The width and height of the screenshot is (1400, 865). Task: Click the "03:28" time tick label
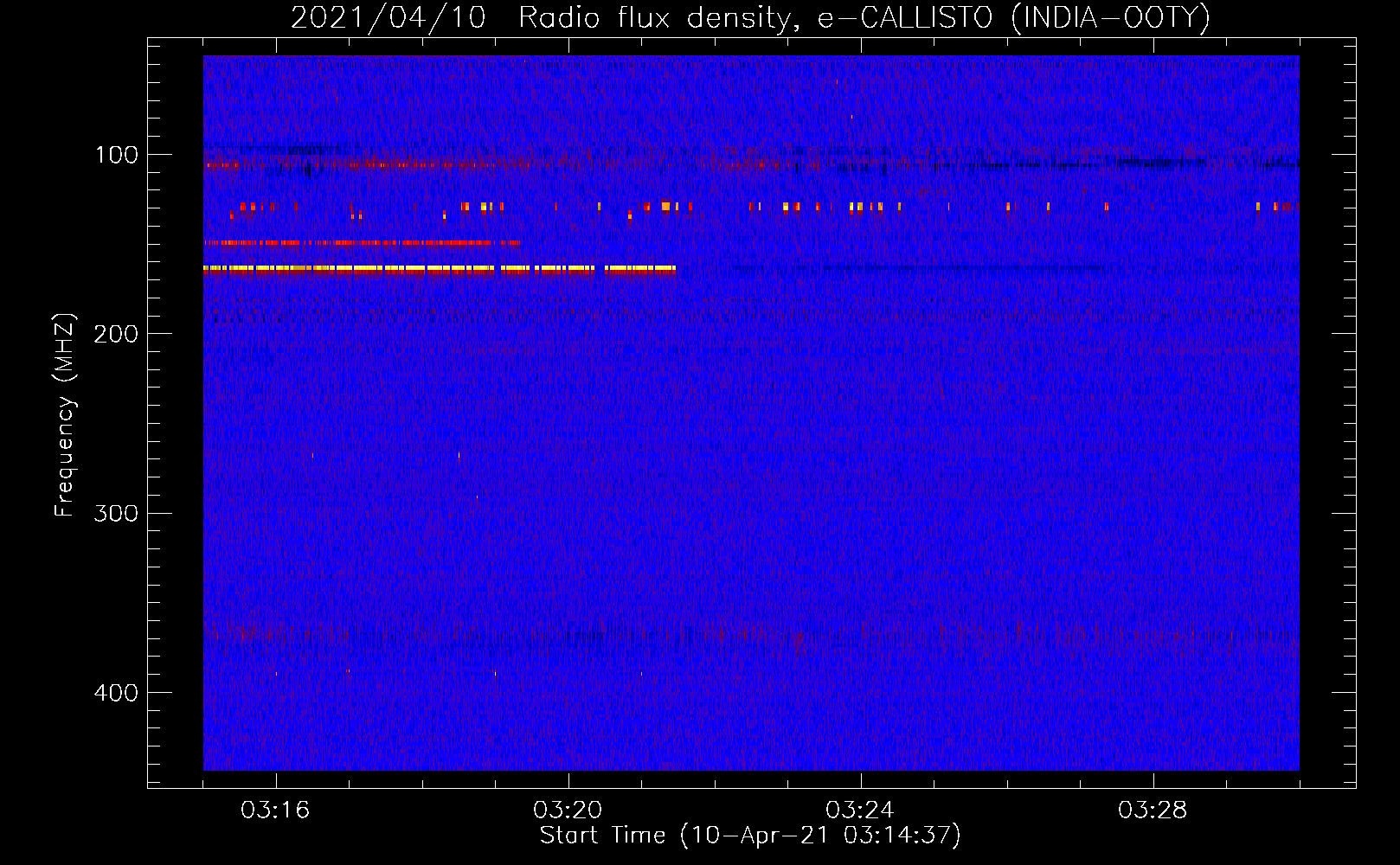(1153, 811)
